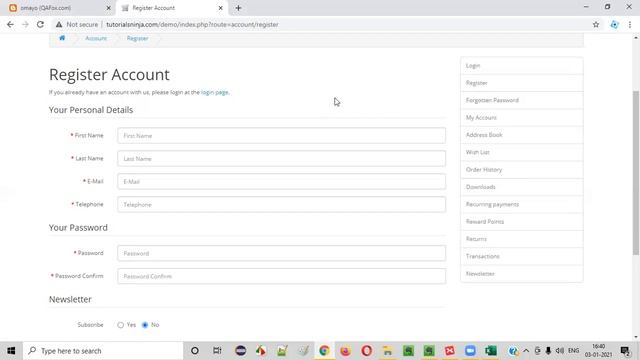Click the microphone tray icon

click(548, 351)
